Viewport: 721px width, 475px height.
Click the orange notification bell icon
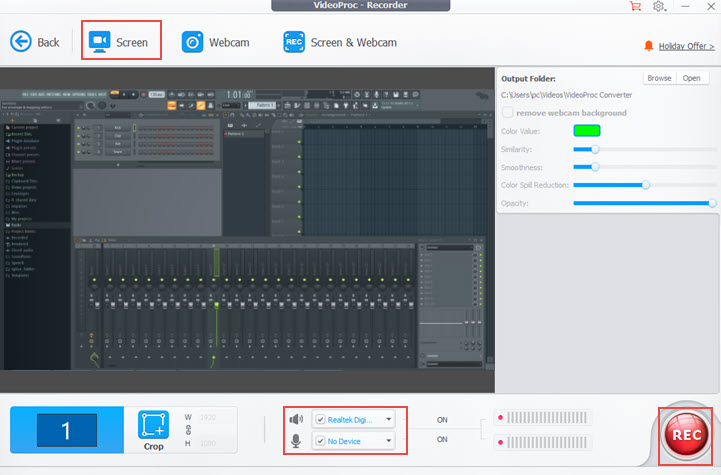click(x=650, y=46)
